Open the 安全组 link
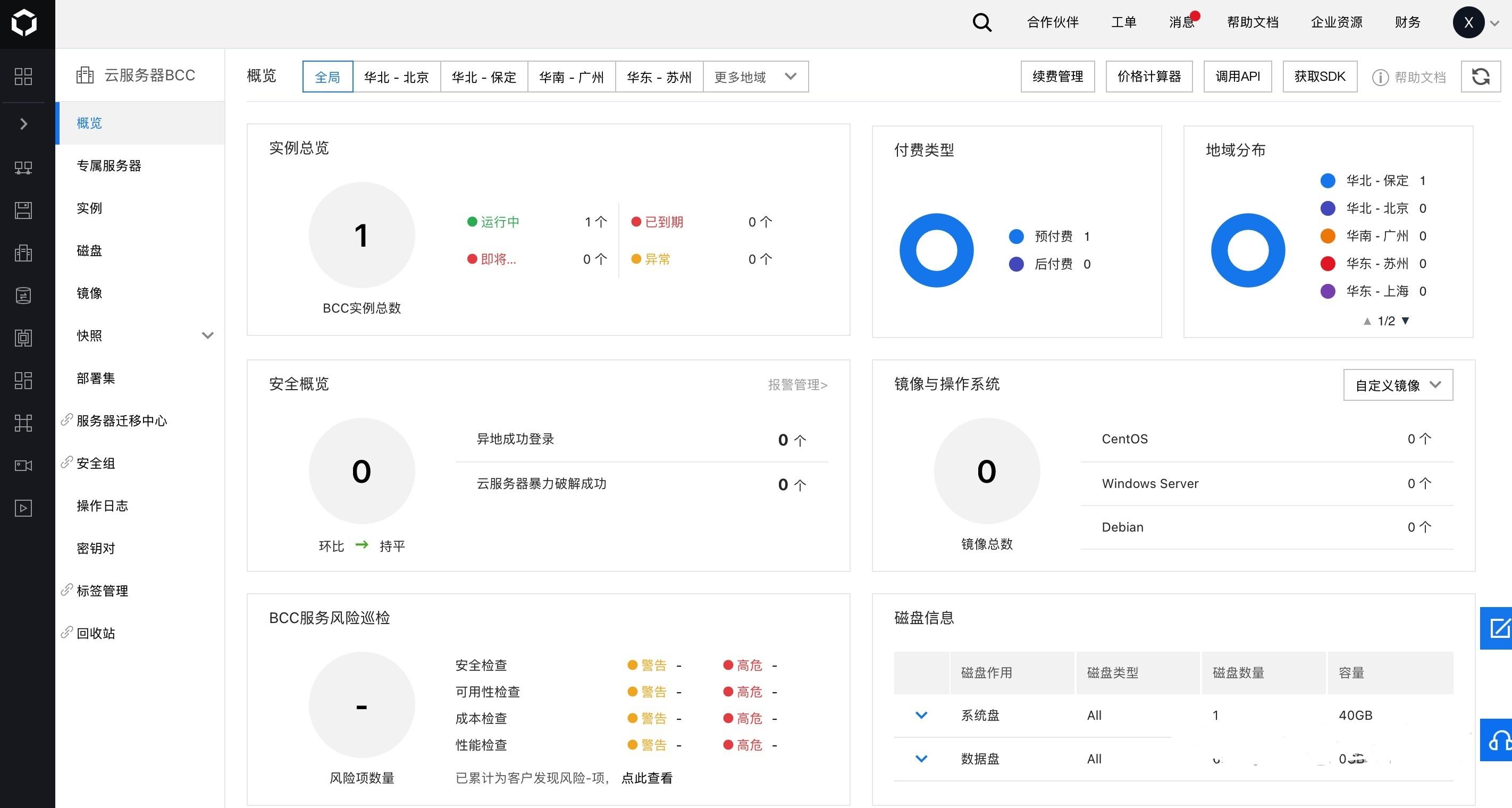The image size is (1512, 808). click(x=96, y=464)
